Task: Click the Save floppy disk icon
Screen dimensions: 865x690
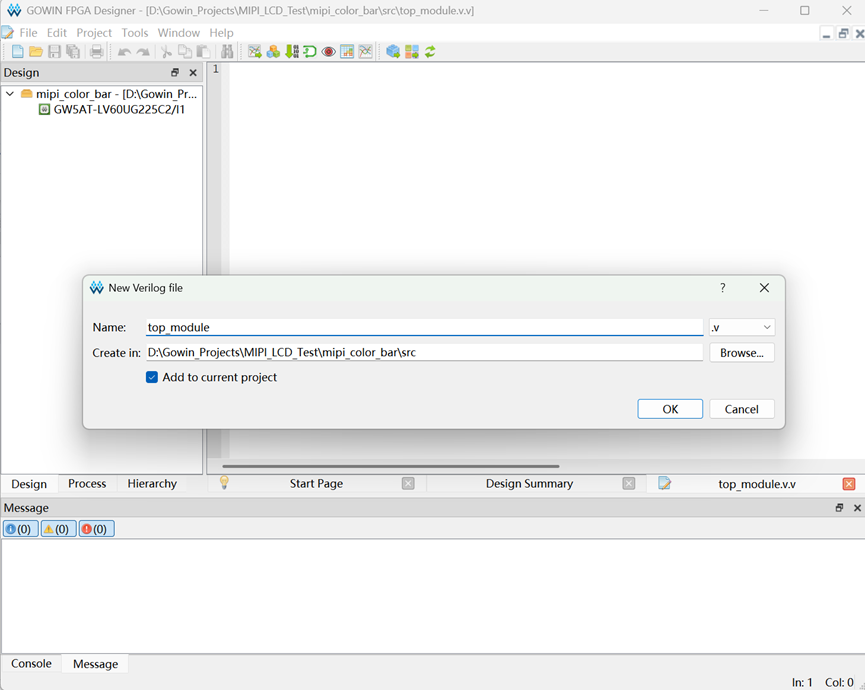Action: 54,52
